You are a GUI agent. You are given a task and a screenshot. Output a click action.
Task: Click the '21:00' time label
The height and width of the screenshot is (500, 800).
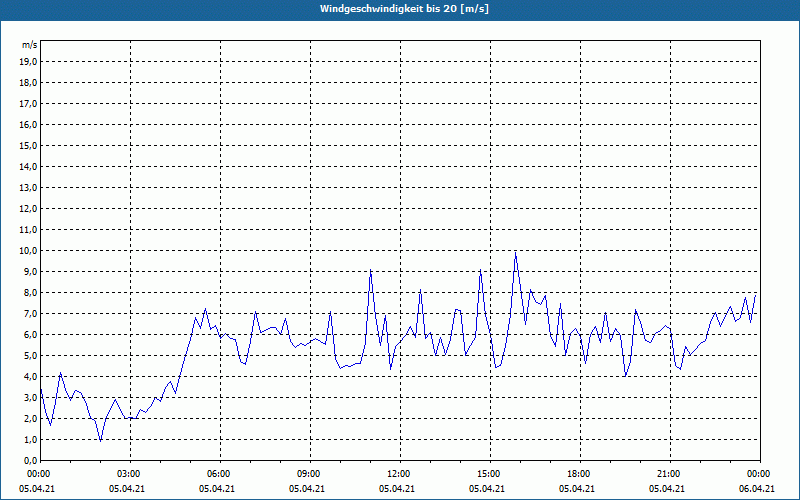(x=670, y=474)
